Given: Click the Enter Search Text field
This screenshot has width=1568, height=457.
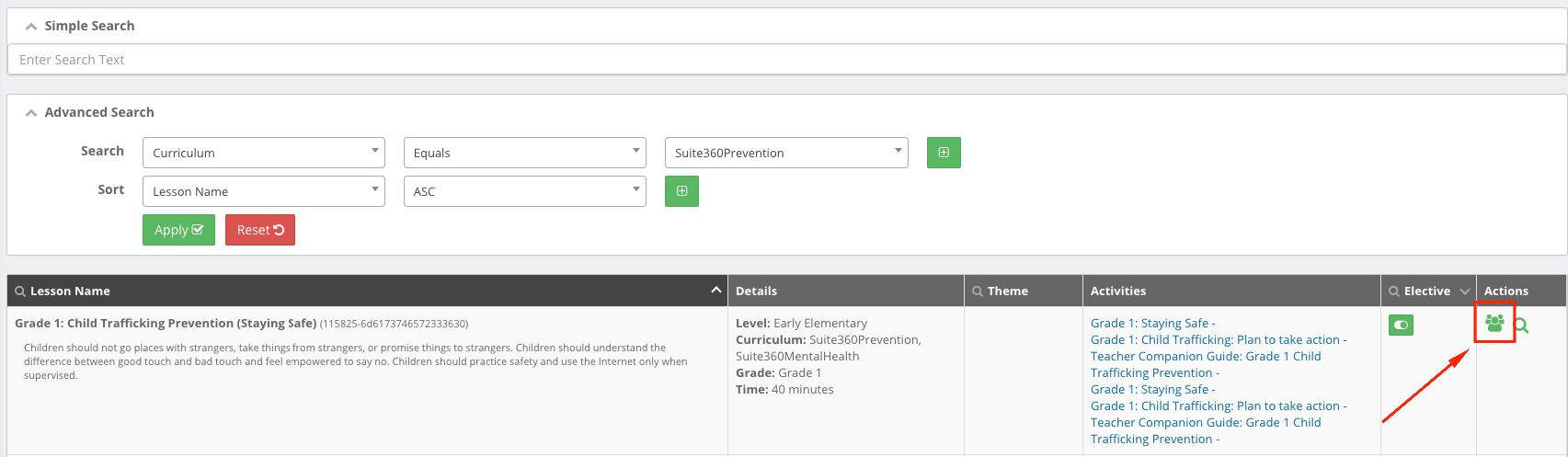Looking at the screenshot, I should pyautogui.click(x=786, y=60).
